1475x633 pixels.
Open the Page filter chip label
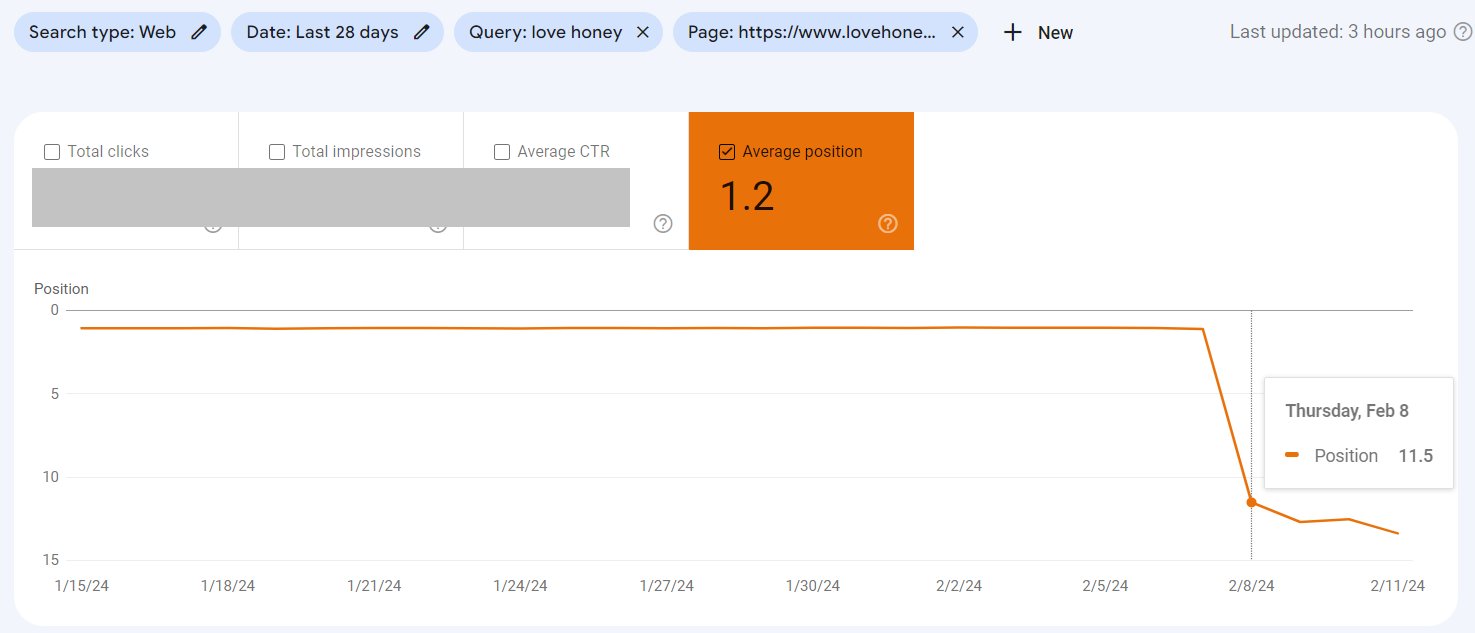tap(811, 32)
